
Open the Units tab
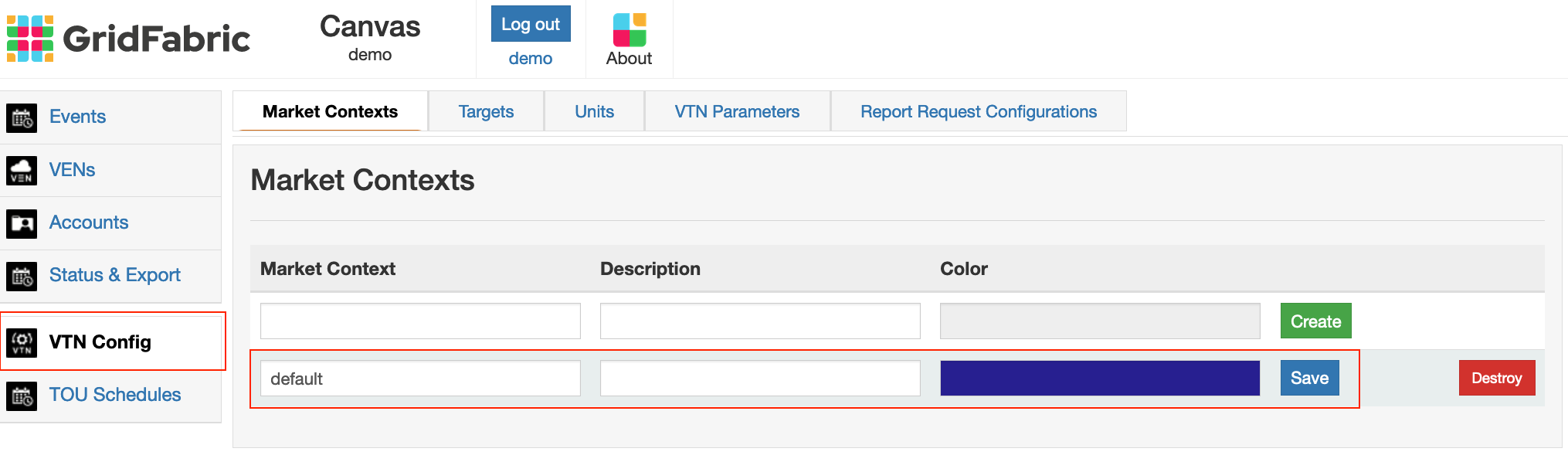pyautogui.click(x=593, y=111)
